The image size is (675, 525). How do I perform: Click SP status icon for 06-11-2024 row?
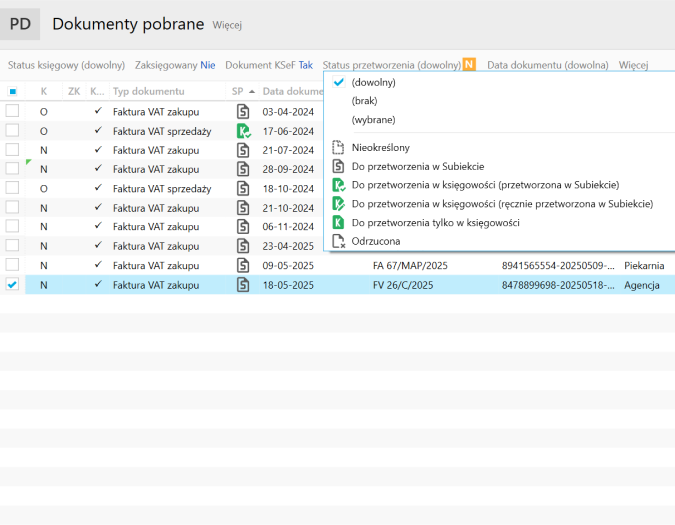tap(243, 226)
